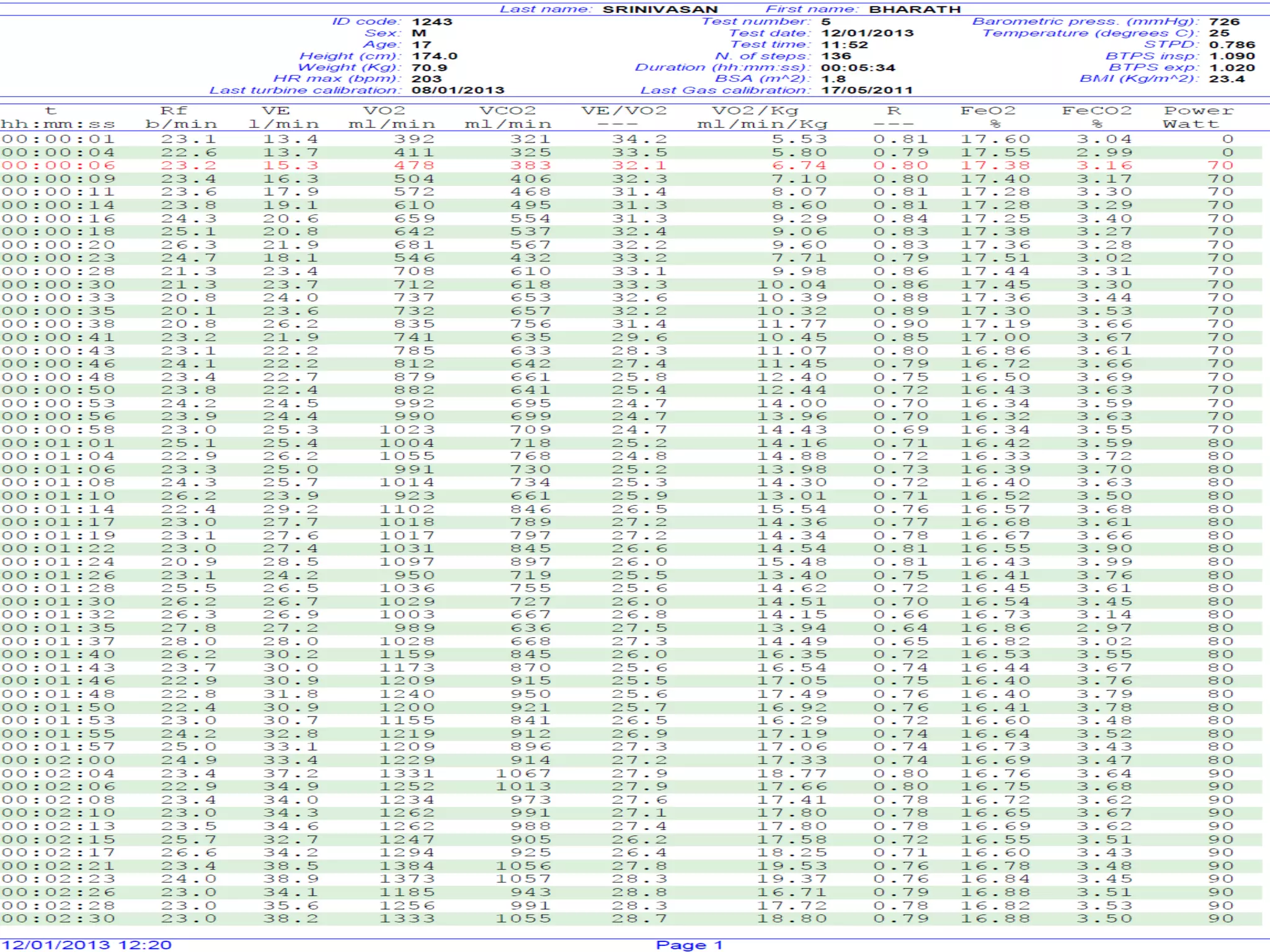Click the Last name value SRINIVASAN
This screenshot has width=1270, height=952.
660,9
